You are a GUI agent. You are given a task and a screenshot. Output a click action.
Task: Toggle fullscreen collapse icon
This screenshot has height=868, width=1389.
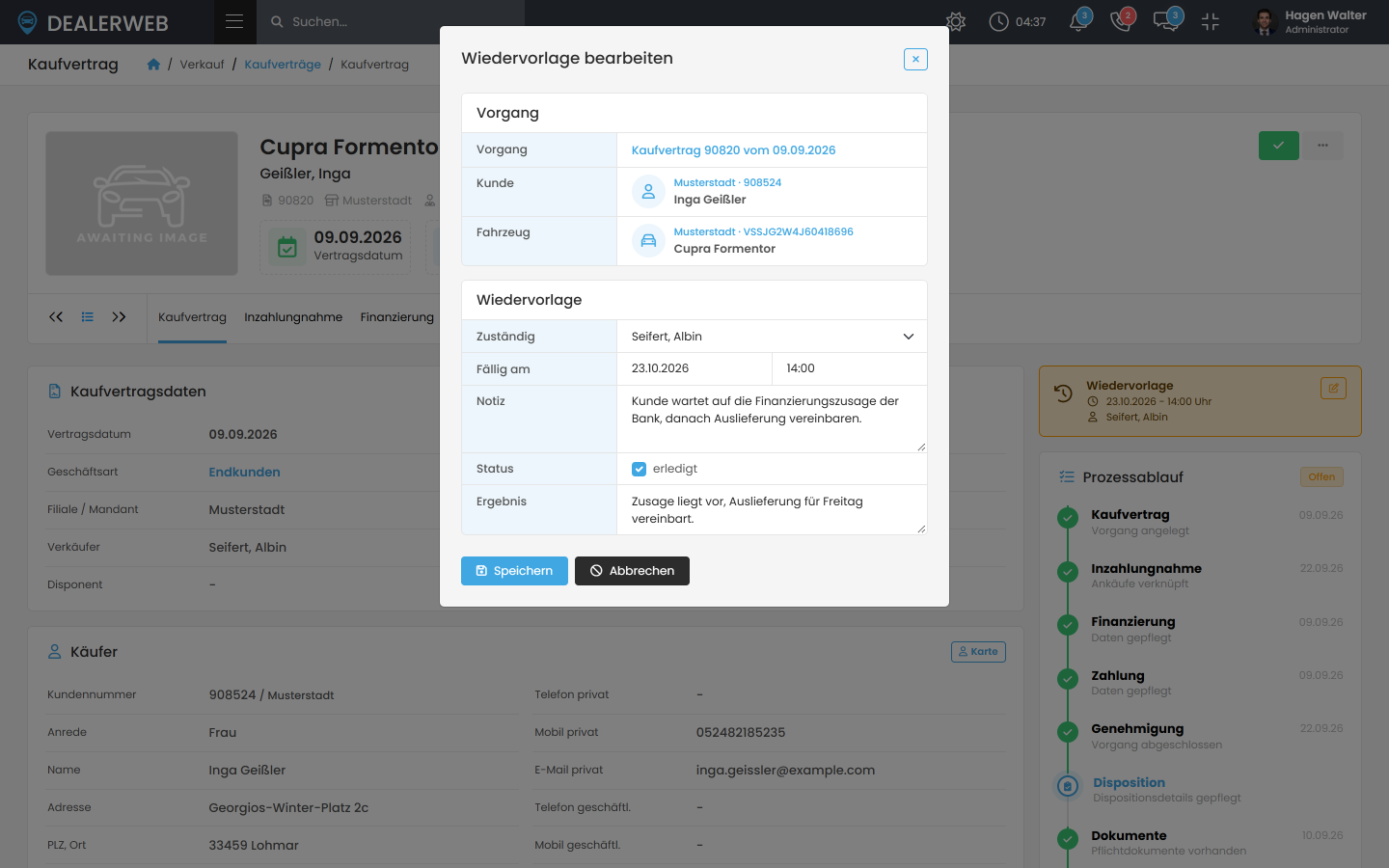coord(1211,21)
